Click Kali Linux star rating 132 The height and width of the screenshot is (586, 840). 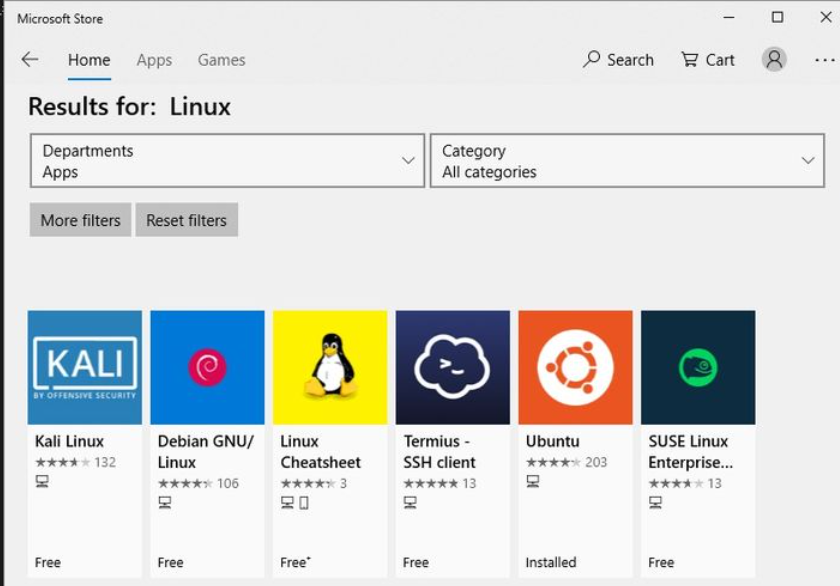click(x=76, y=462)
